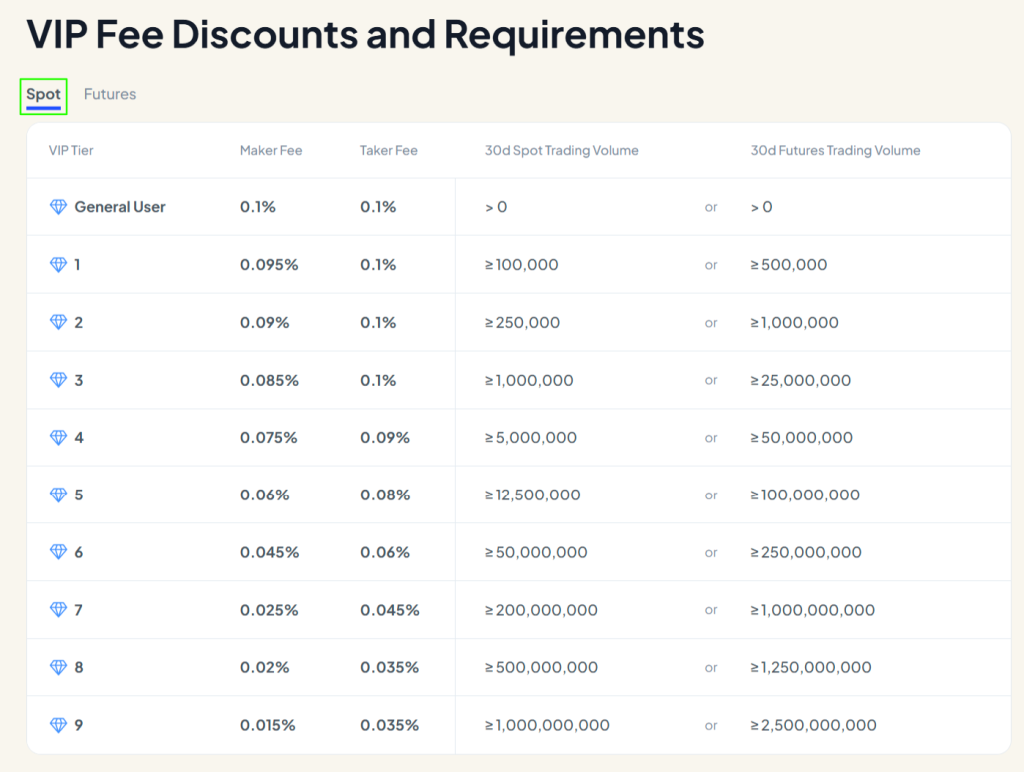Click the diamond icon for VIP tier 8
The width and height of the screenshot is (1024, 772).
tap(57, 667)
